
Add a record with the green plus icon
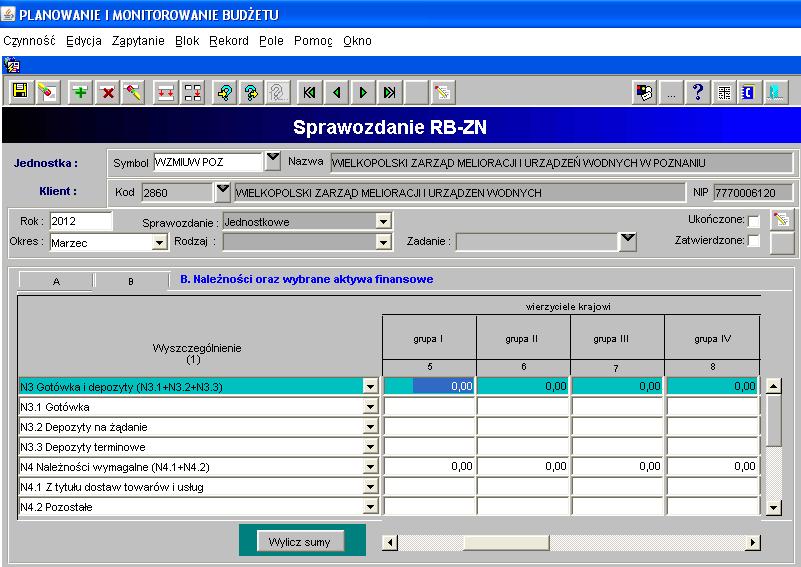tap(80, 92)
